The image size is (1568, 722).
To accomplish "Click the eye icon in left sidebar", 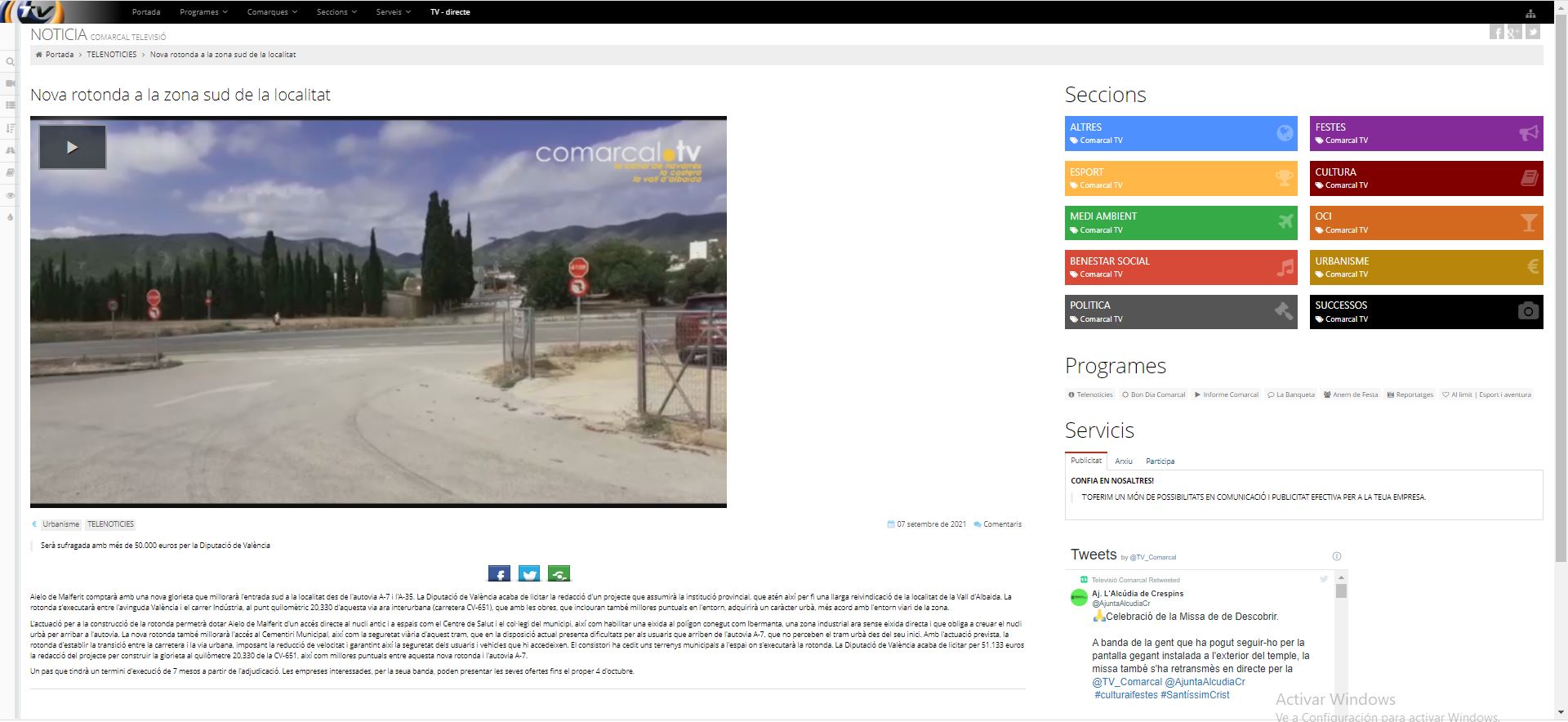I will coord(10,195).
